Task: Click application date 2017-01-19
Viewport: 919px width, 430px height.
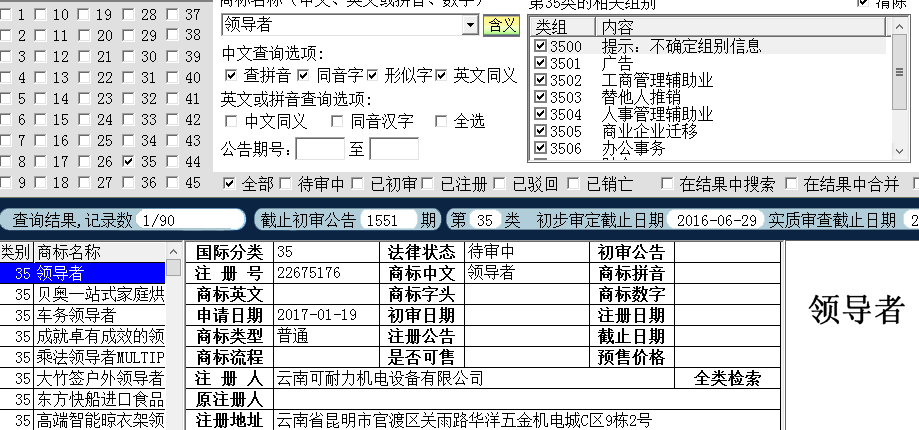Action: [x=317, y=315]
